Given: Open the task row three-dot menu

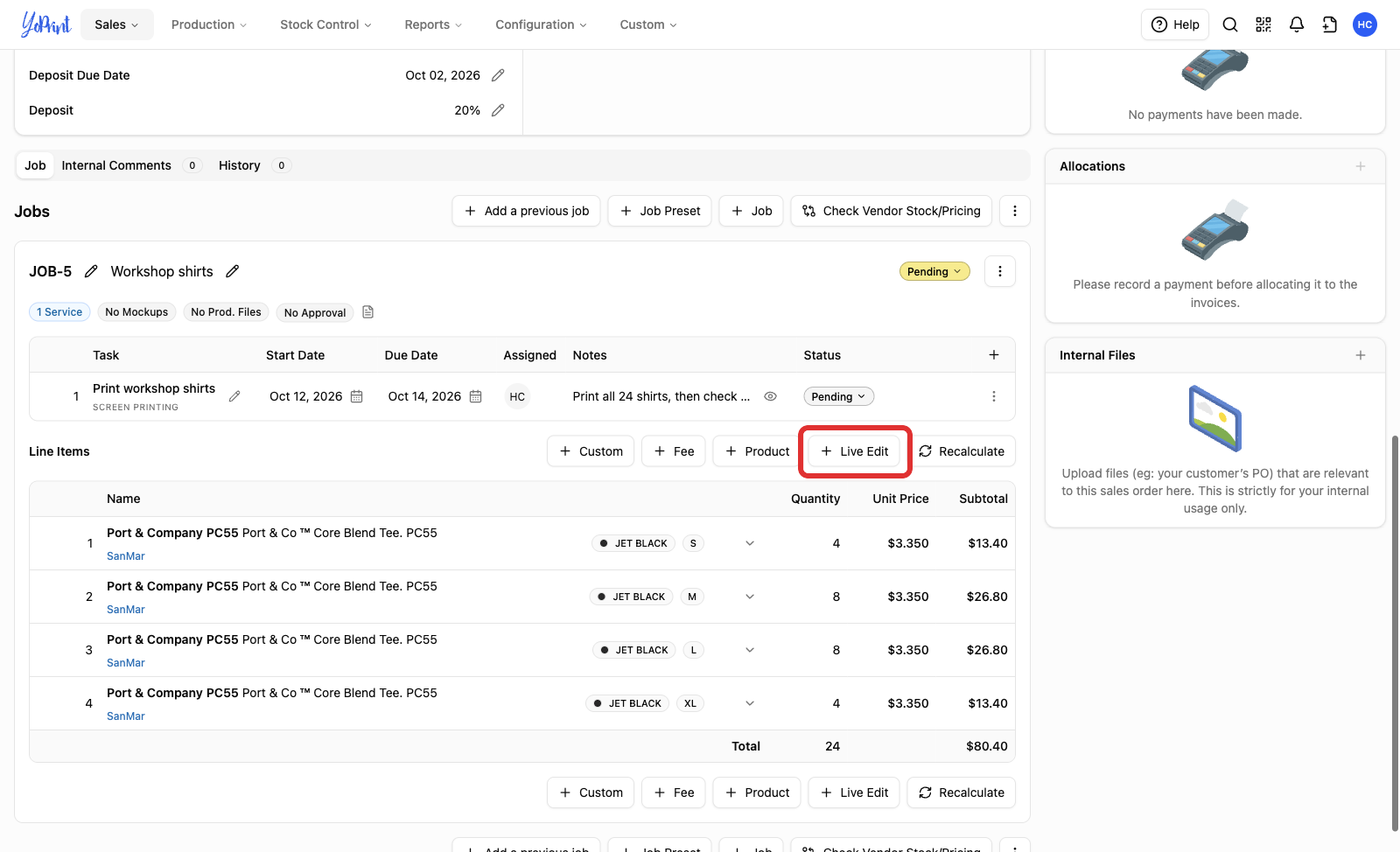Looking at the screenshot, I should [x=994, y=396].
